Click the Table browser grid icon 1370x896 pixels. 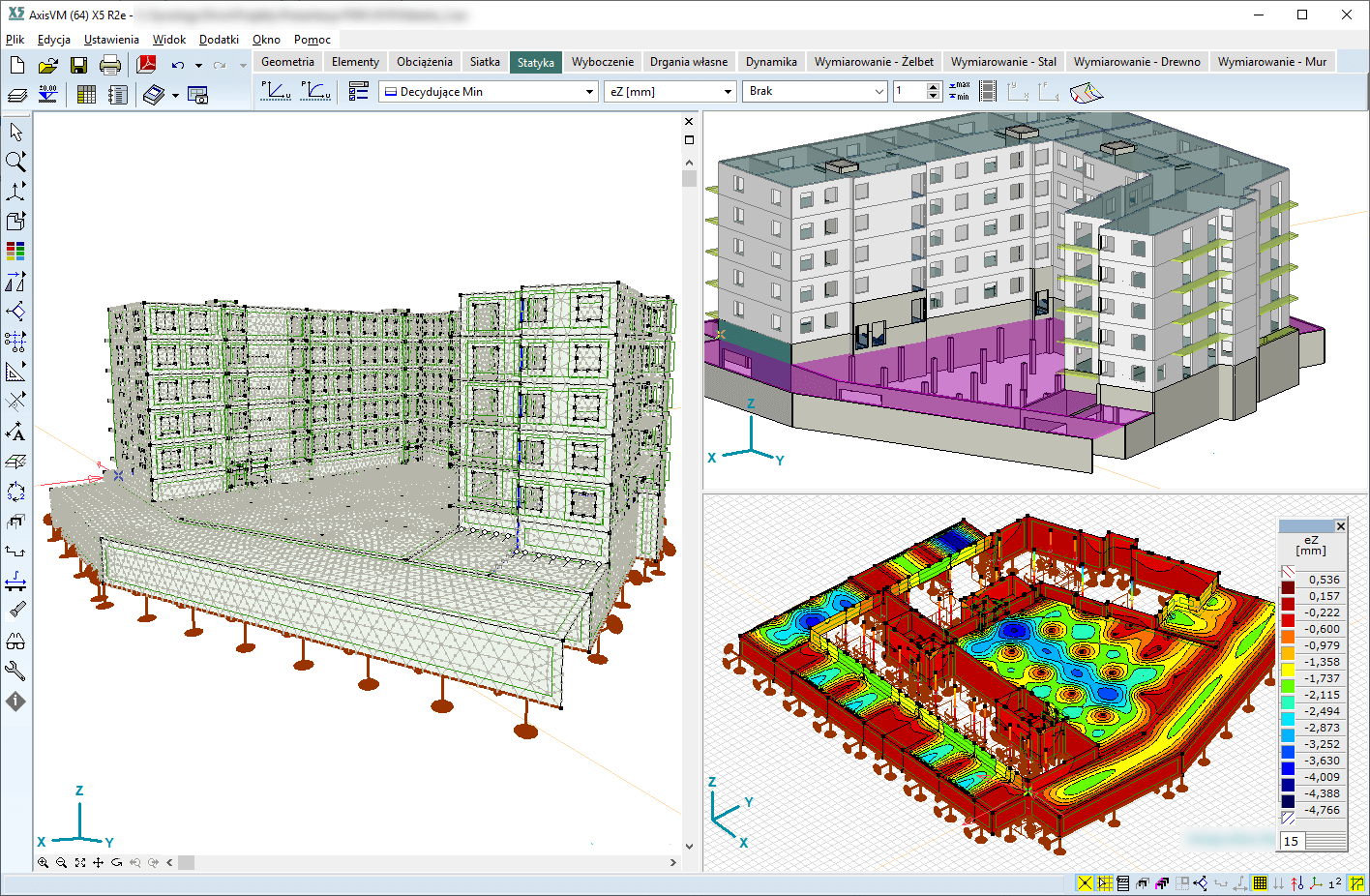[x=86, y=95]
